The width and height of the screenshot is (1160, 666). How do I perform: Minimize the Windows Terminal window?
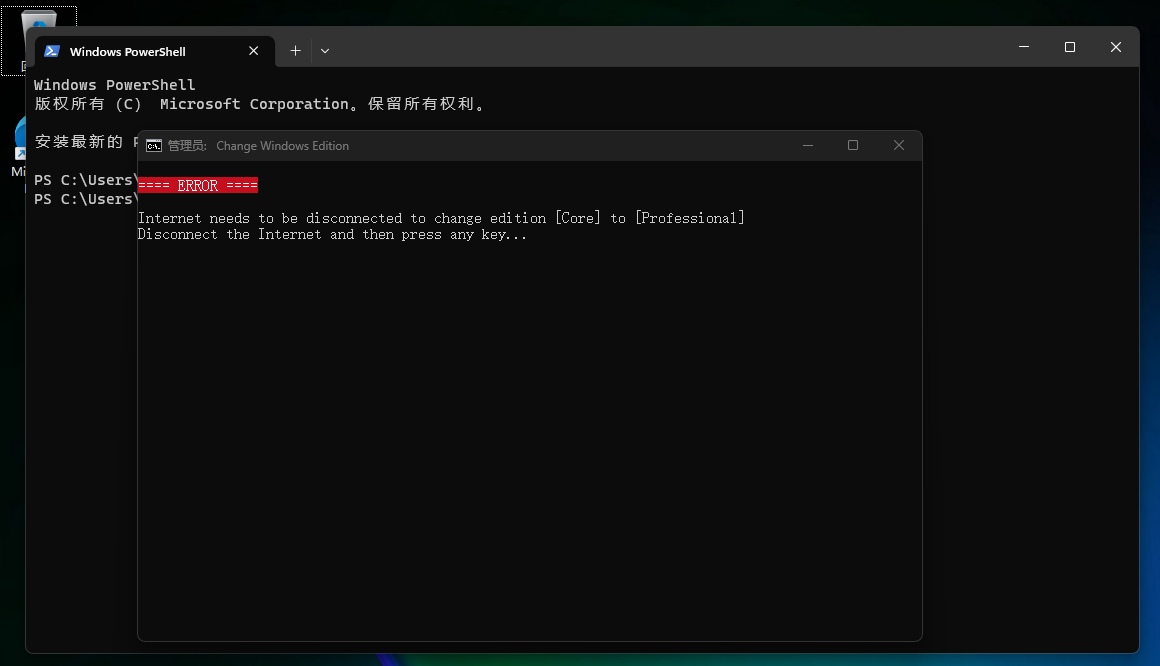[x=1024, y=47]
